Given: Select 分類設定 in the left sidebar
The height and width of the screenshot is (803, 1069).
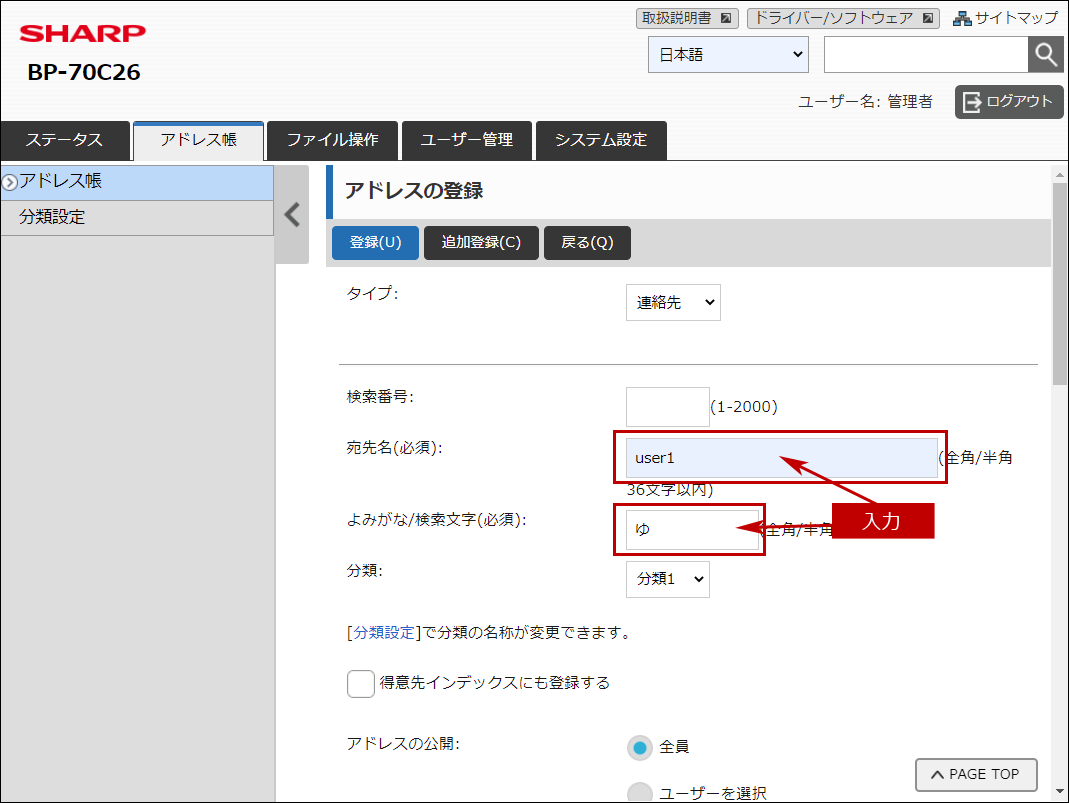Looking at the screenshot, I should (x=137, y=217).
